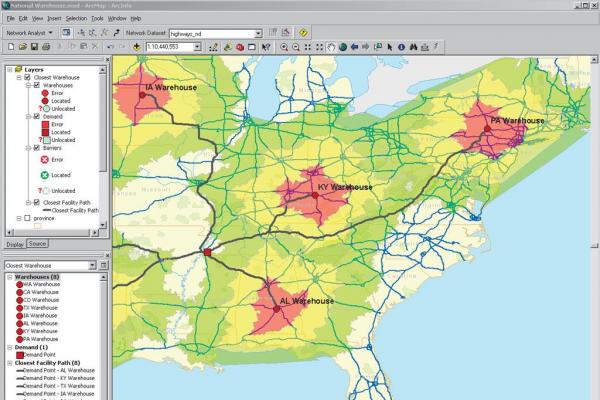Open the Selection menu
Viewport: 600px width, 400px height.
click(x=76, y=18)
